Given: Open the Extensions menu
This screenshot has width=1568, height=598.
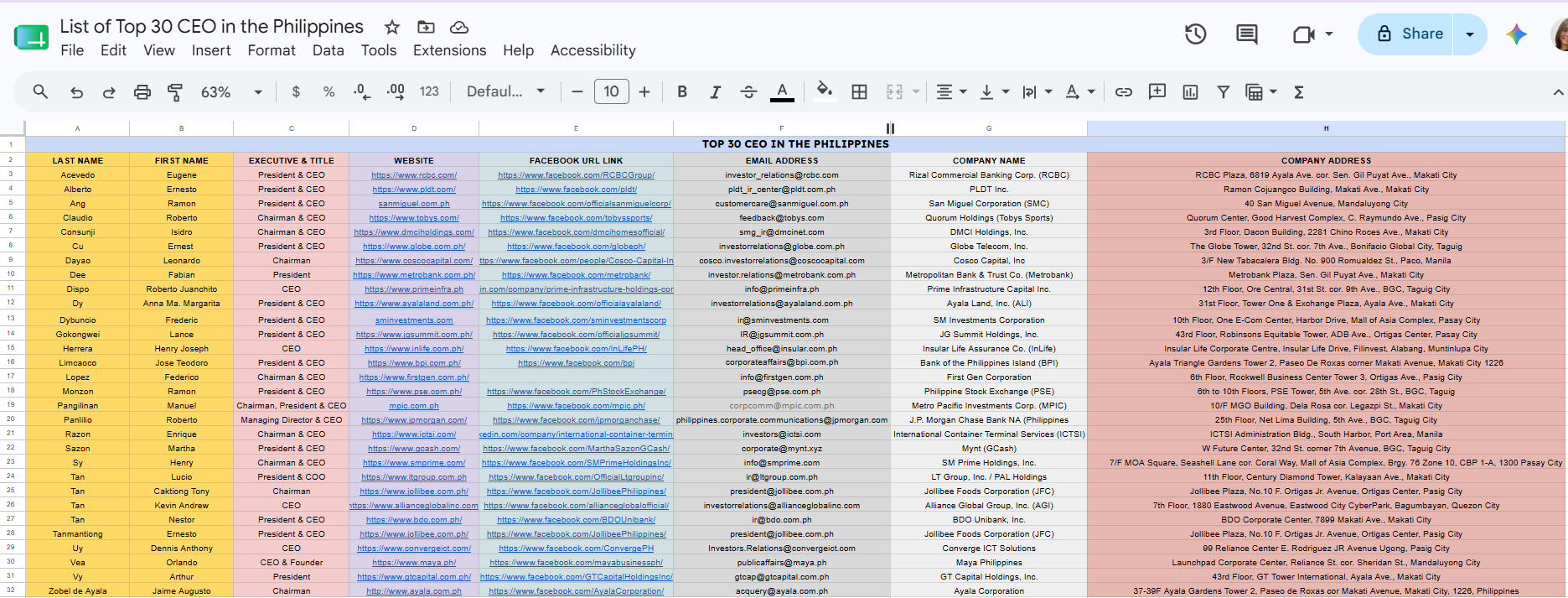Looking at the screenshot, I should tap(449, 50).
